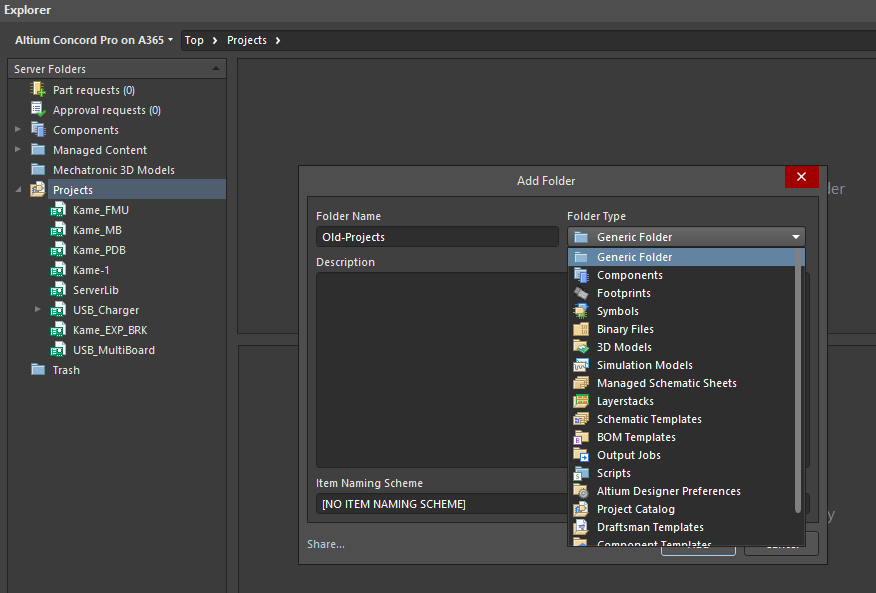Expand the Components tree node

[18, 130]
